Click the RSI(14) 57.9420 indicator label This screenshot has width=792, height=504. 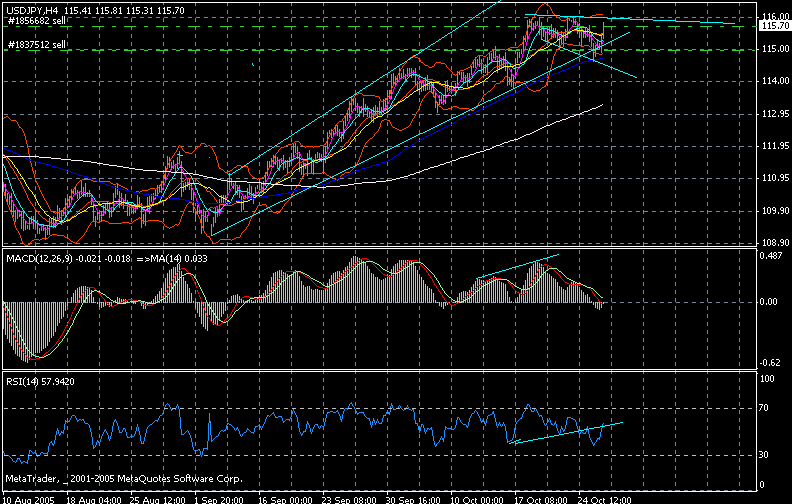(x=40, y=382)
